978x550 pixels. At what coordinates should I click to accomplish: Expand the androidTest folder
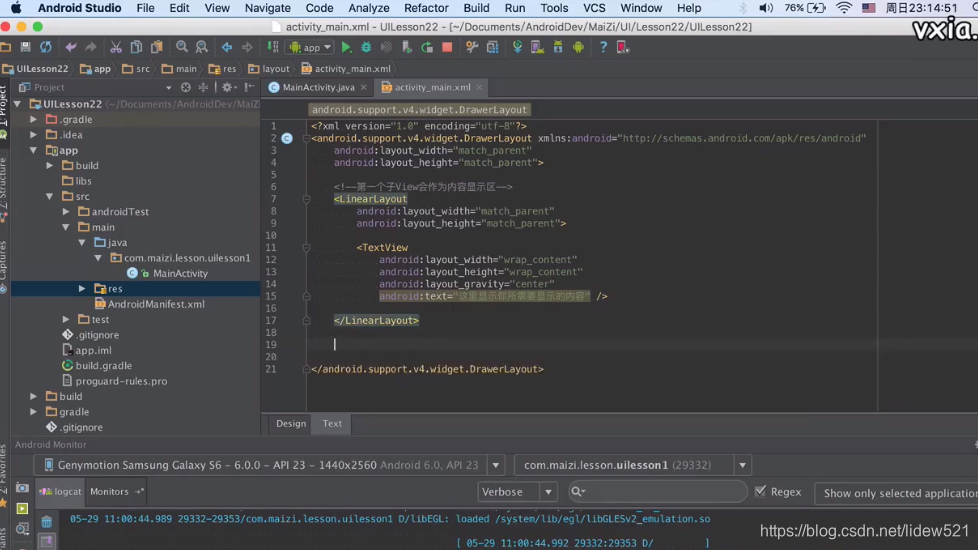(x=66, y=211)
